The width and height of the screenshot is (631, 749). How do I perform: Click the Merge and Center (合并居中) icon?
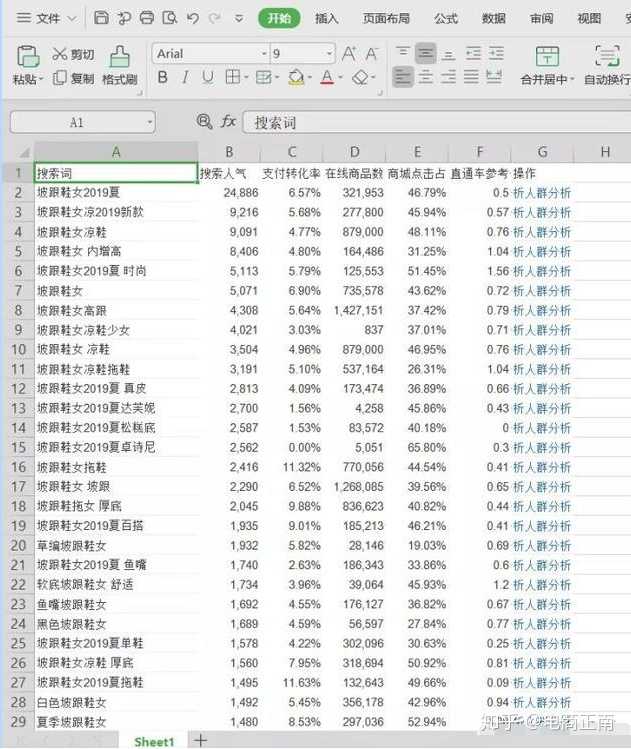click(x=547, y=66)
